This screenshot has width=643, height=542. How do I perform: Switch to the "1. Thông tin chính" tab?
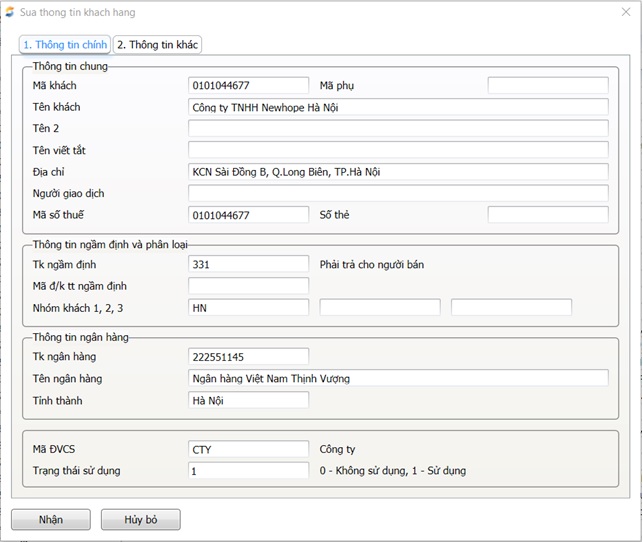pyautogui.click(x=65, y=45)
